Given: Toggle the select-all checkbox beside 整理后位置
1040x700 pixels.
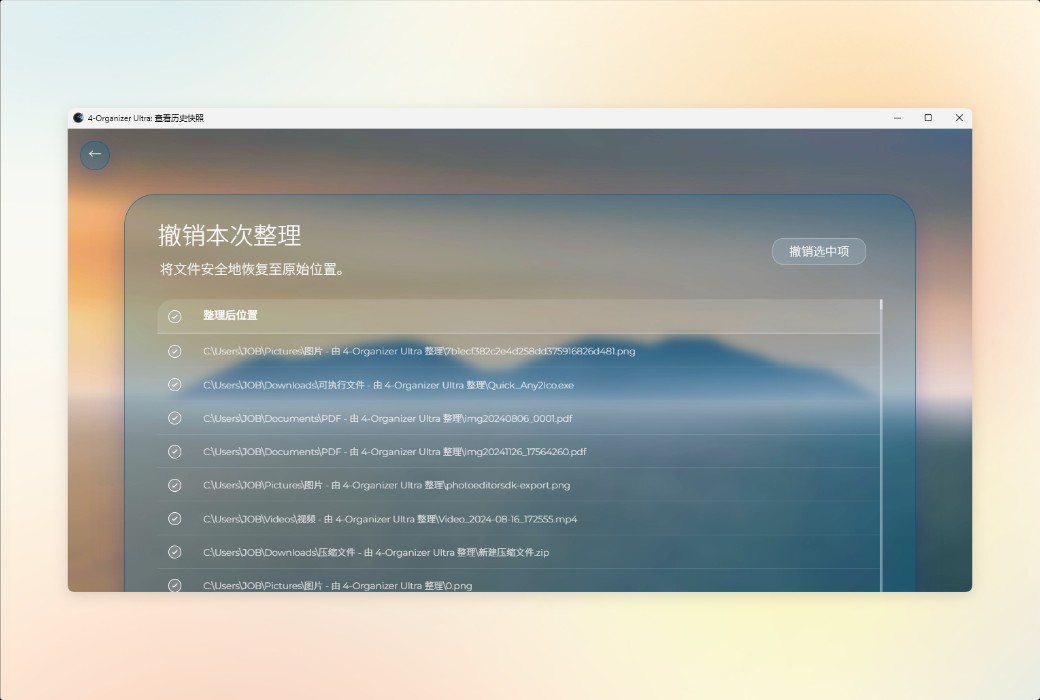Looking at the screenshot, I should coord(174,316).
